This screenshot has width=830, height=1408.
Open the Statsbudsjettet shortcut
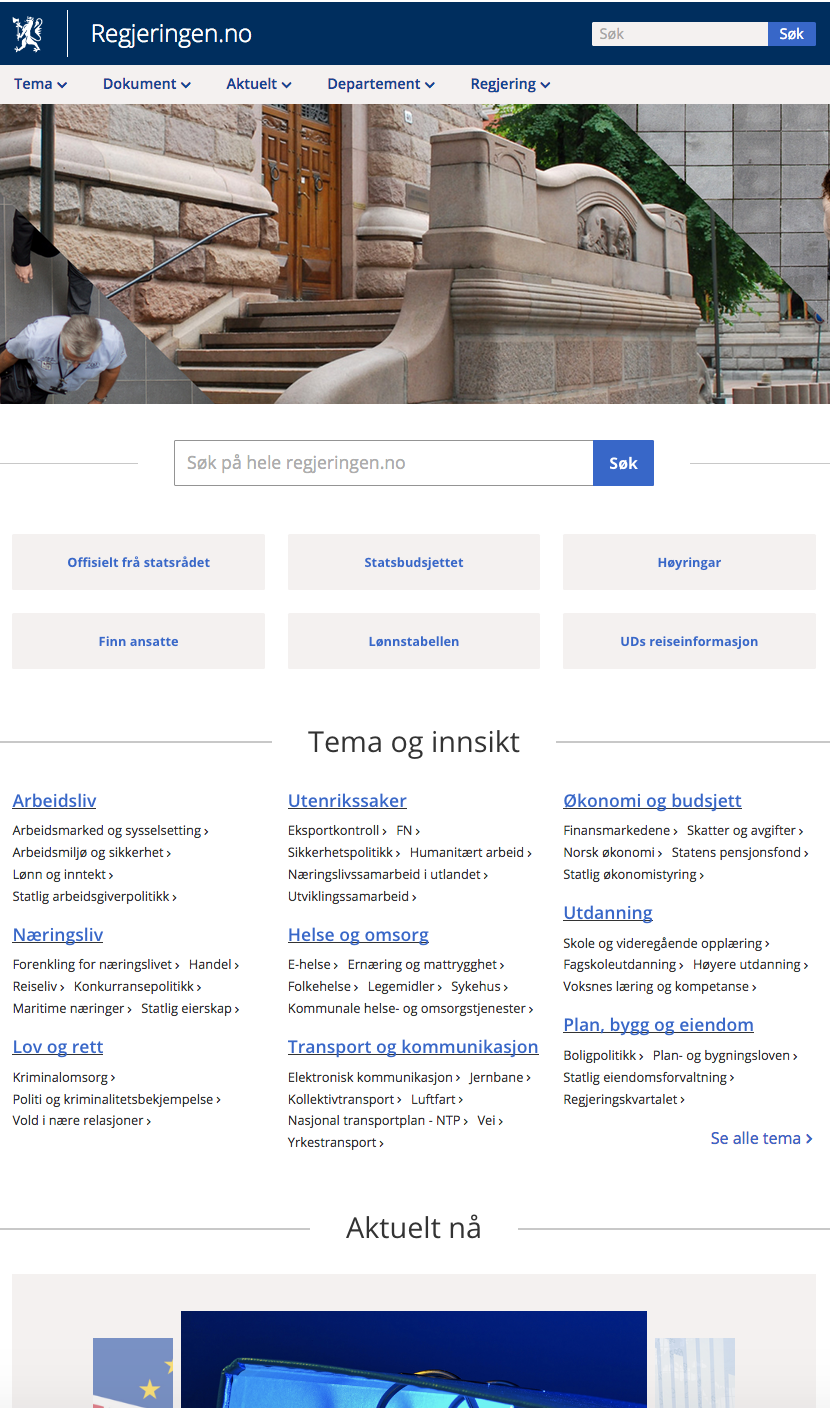pos(414,562)
